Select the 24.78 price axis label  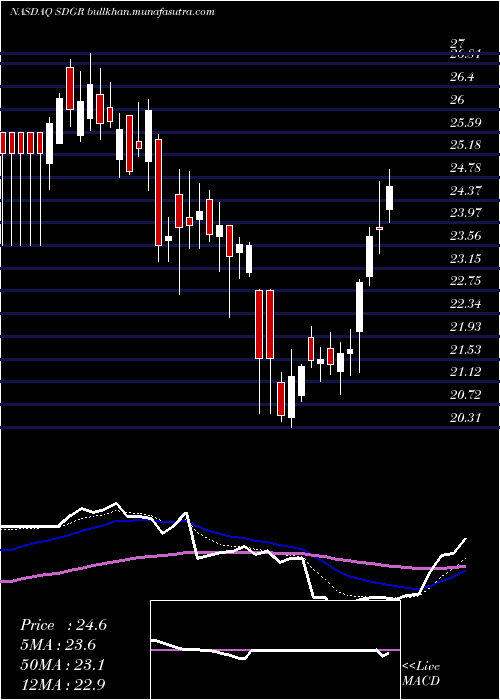(x=465, y=168)
